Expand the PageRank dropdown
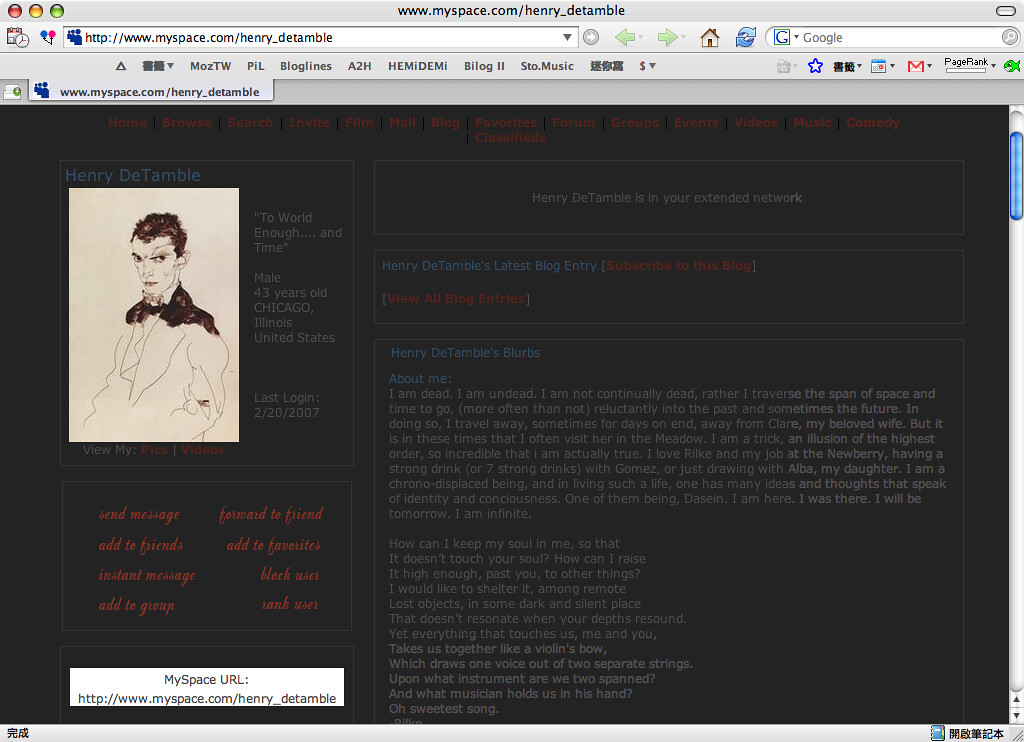The width and height of the screenshot is (1024, 742). coord(992,66)
